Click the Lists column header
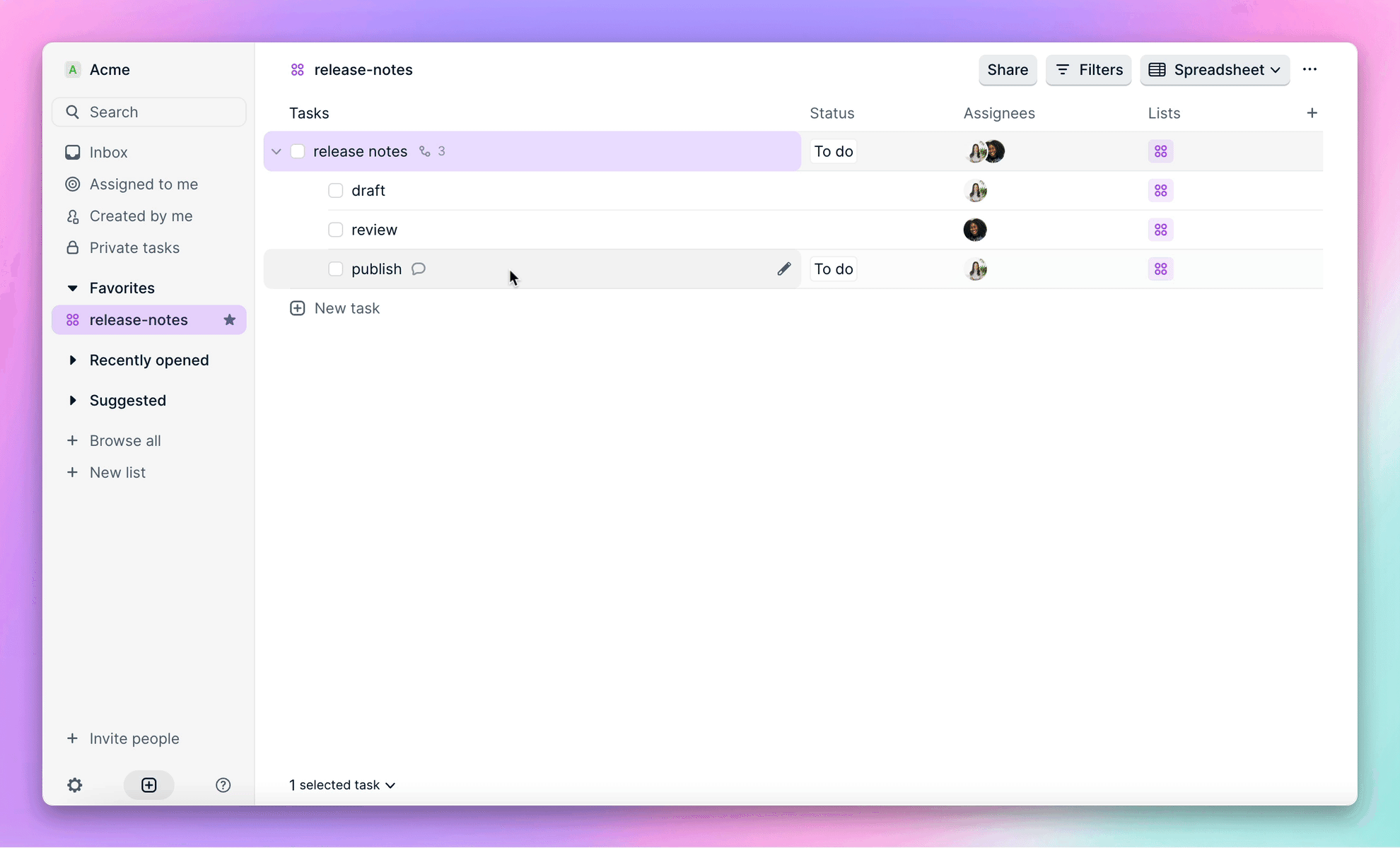This screenshot has width=1400, height=848. coord(1164,113)
